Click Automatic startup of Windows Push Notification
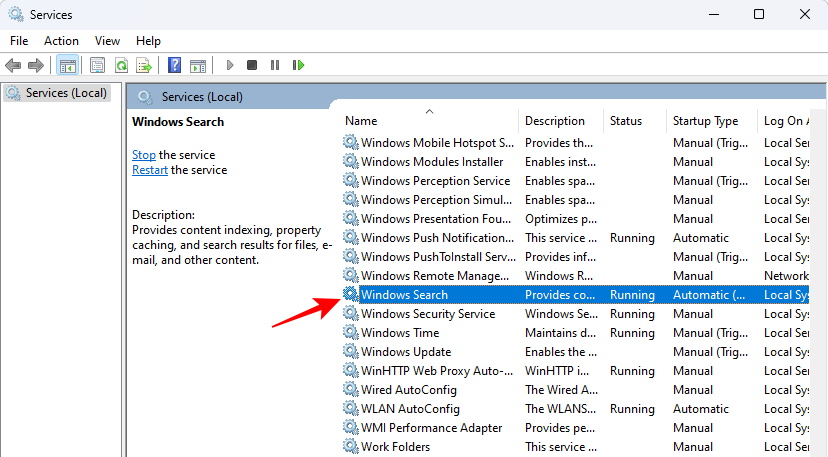Screen dimensions: 828x457 tap(701, 238)
